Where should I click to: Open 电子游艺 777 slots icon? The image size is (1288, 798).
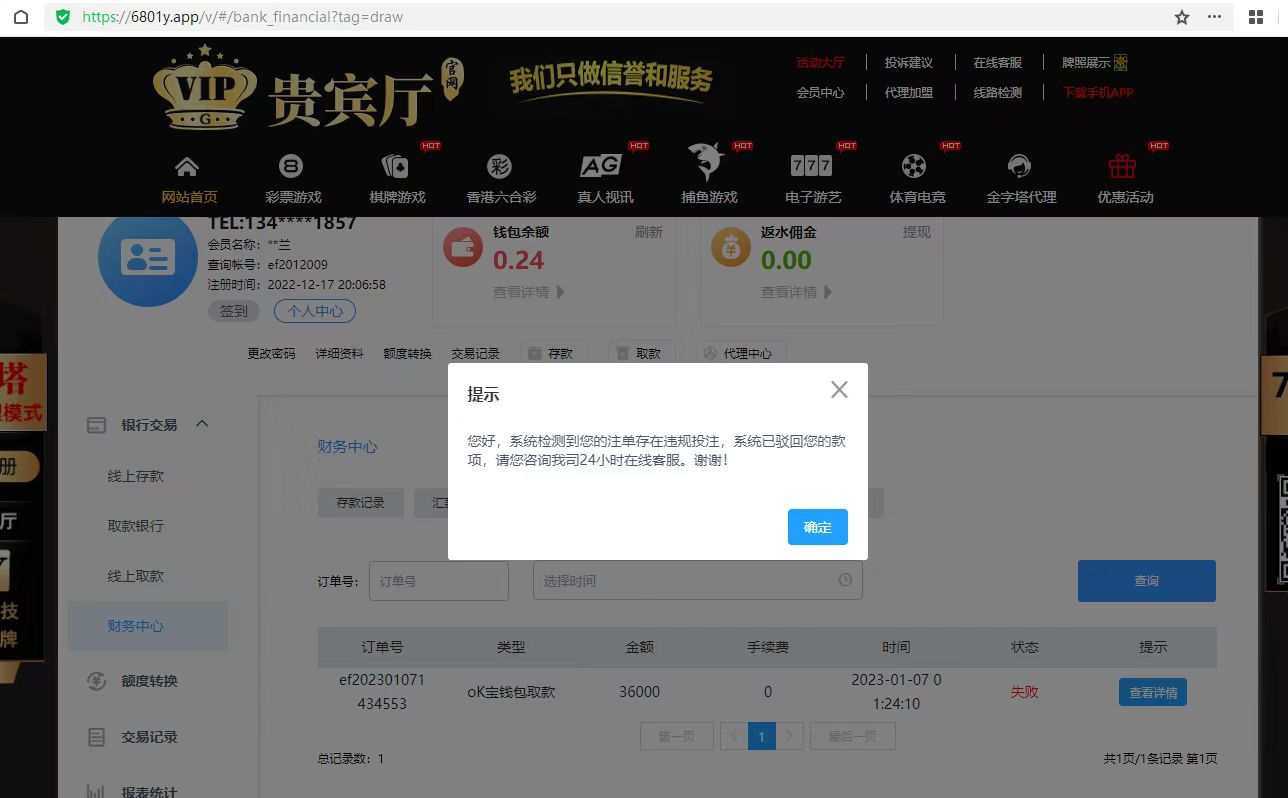point(811,166)
